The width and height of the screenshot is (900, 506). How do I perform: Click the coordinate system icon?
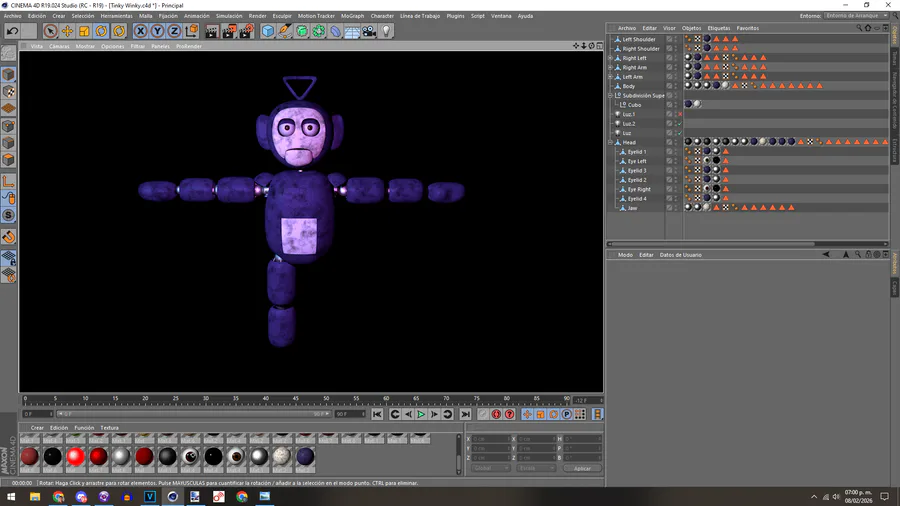[192, 31]
